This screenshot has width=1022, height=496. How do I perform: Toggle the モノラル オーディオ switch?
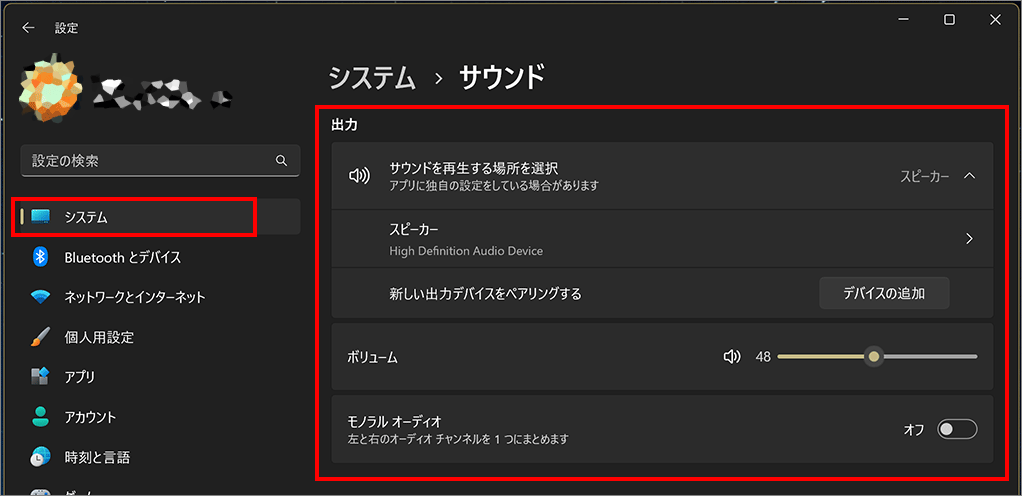[956, 429]
